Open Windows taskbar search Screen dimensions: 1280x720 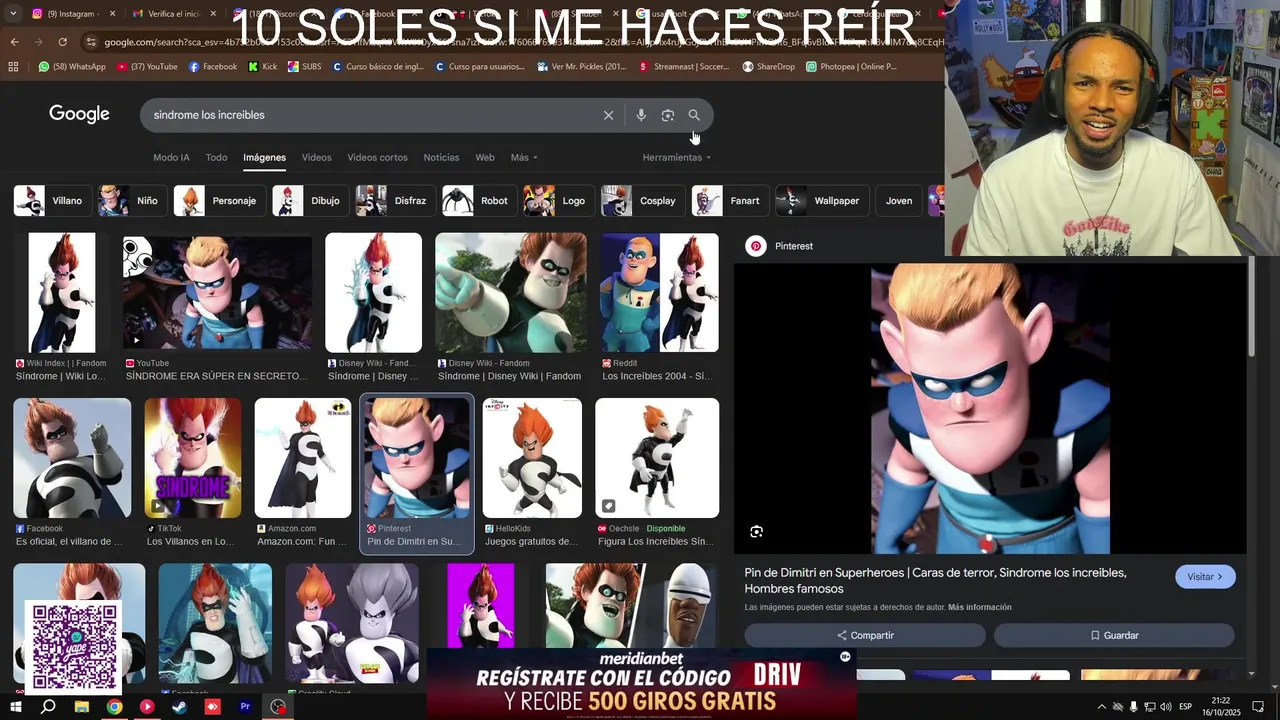click(x=48, y=707)
